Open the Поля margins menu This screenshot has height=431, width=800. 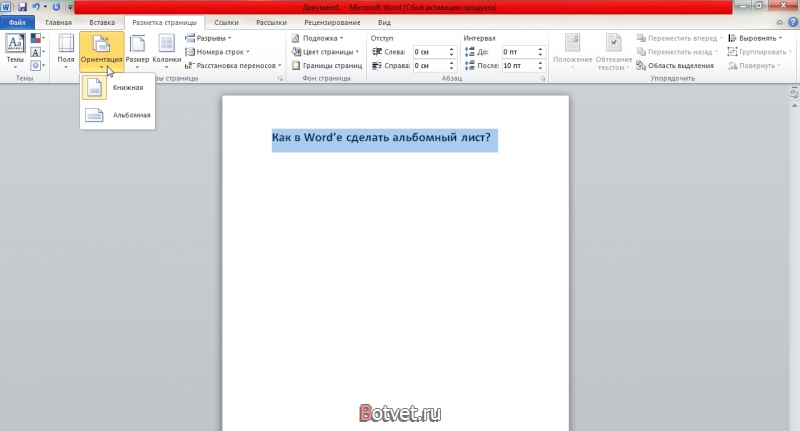point(66,51)
